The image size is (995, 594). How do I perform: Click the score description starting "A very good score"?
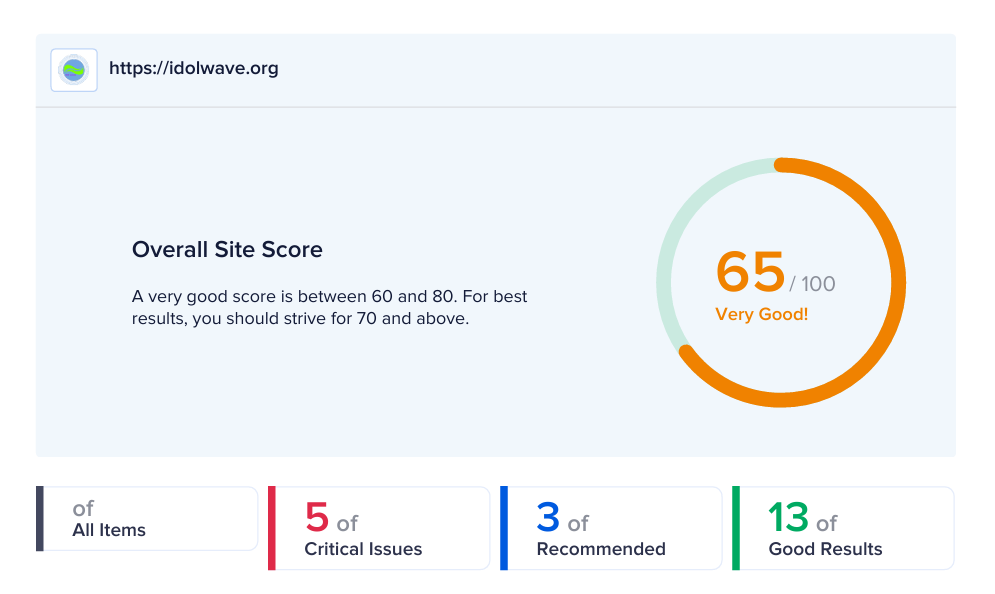(x=329, y=307)
